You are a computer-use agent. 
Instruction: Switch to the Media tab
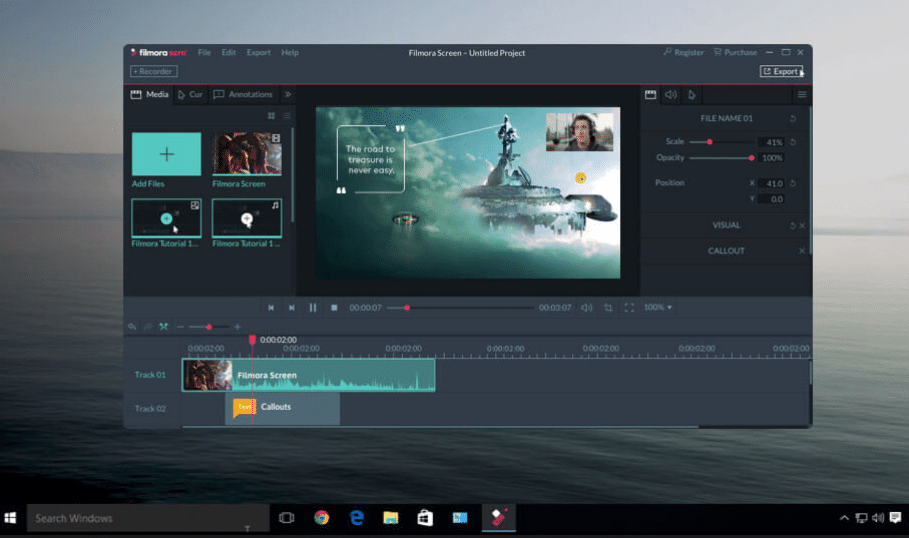pyautogui.click(x=150, y=94)
